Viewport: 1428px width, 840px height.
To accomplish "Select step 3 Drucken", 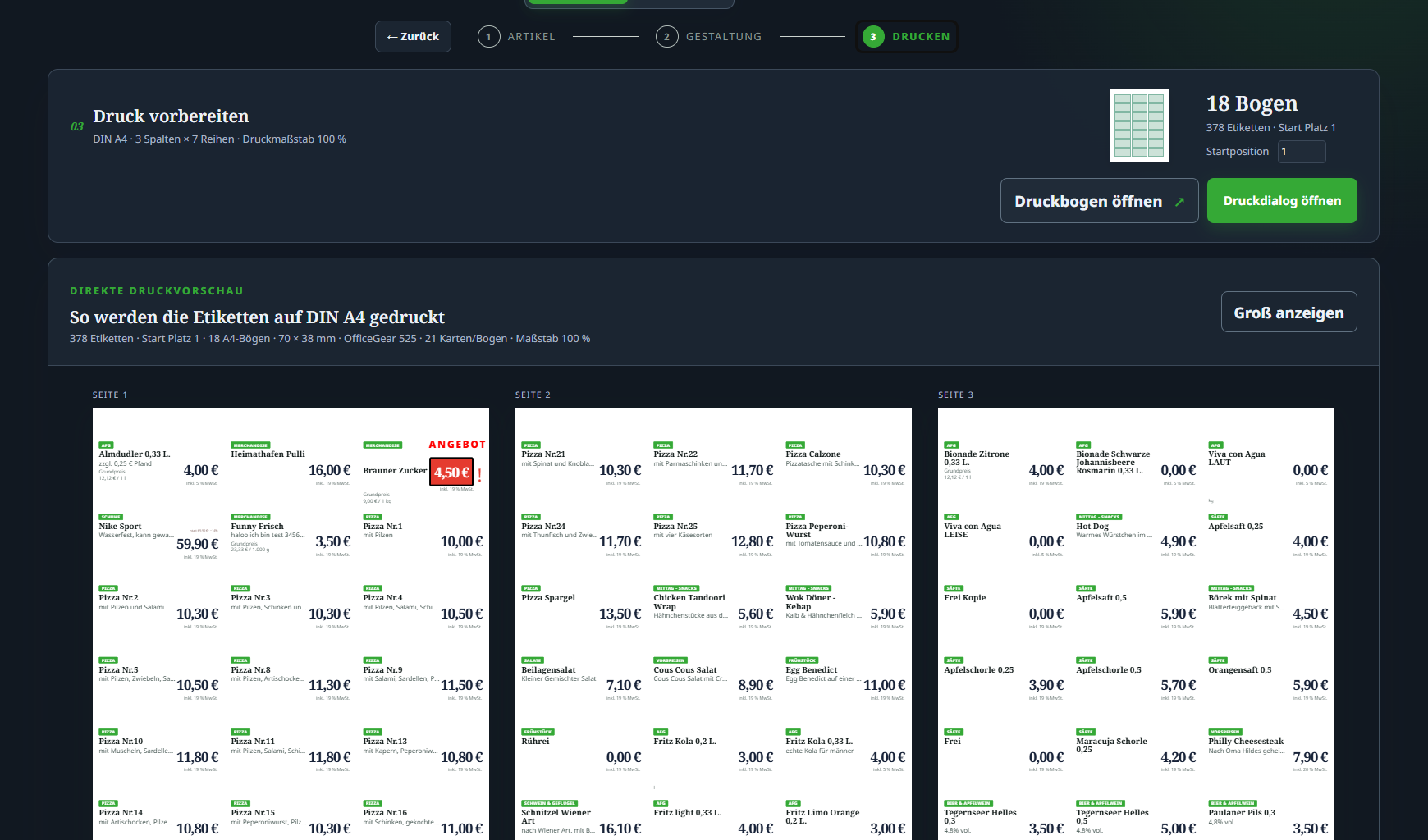I will (x=907, y=36).
